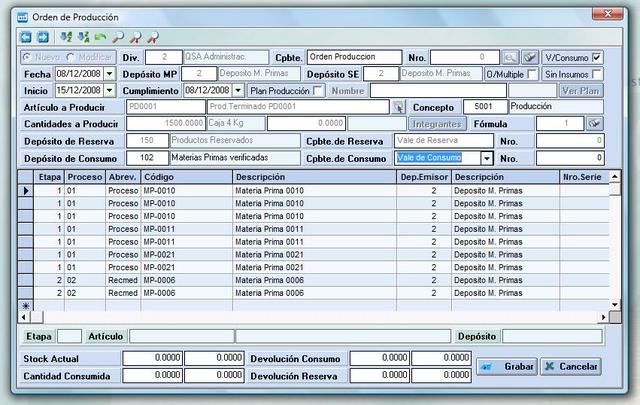
Task: Click the plain magnifier search toolbar icon
Action: tap(118, 38)
